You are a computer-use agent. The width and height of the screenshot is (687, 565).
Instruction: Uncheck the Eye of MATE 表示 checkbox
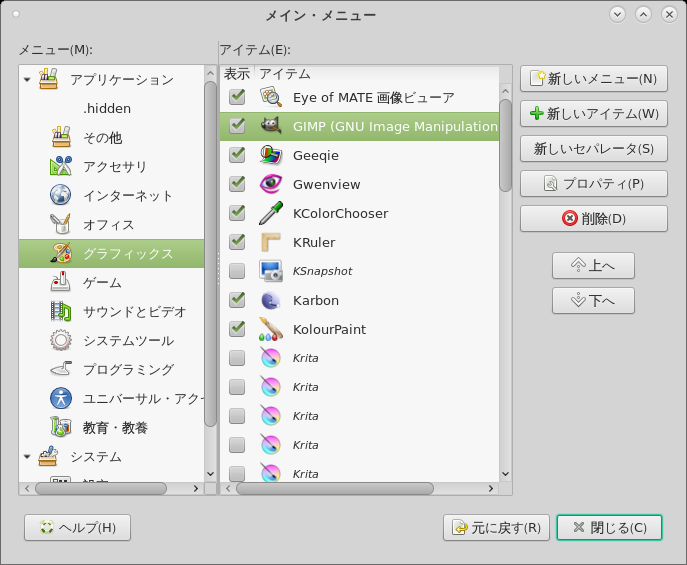click(237, 97)
